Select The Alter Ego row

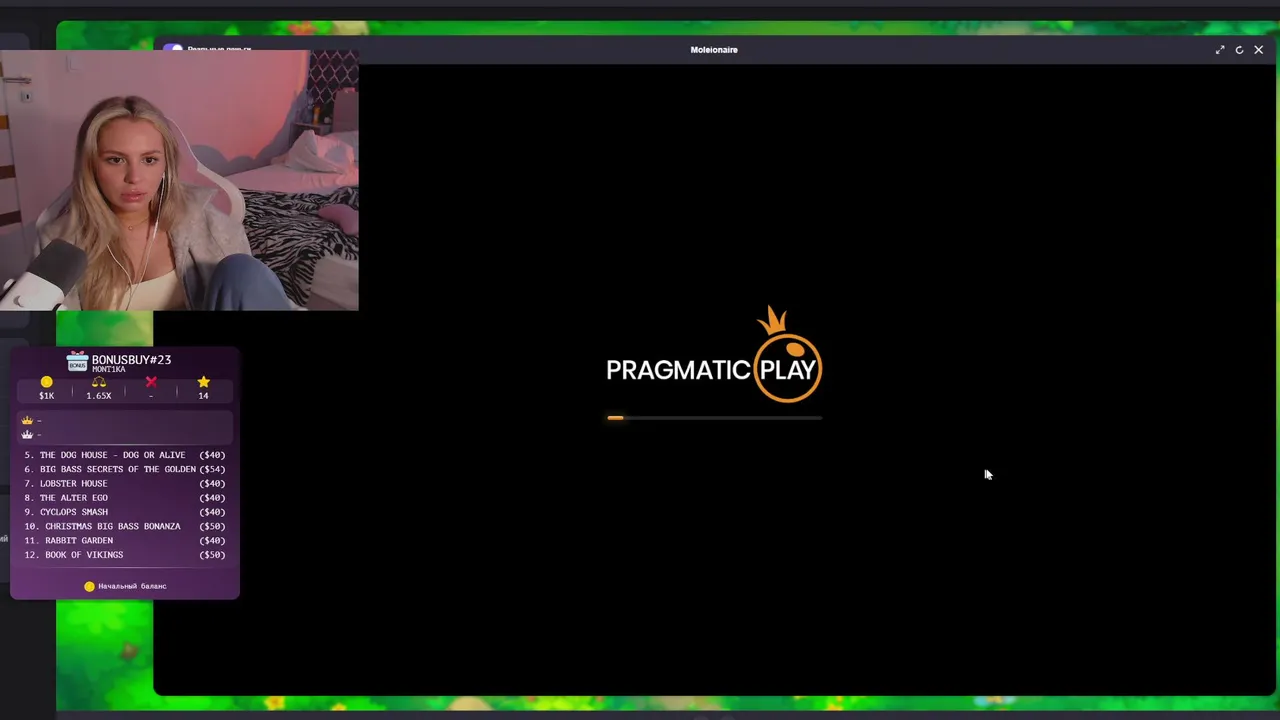click(125, 497)
